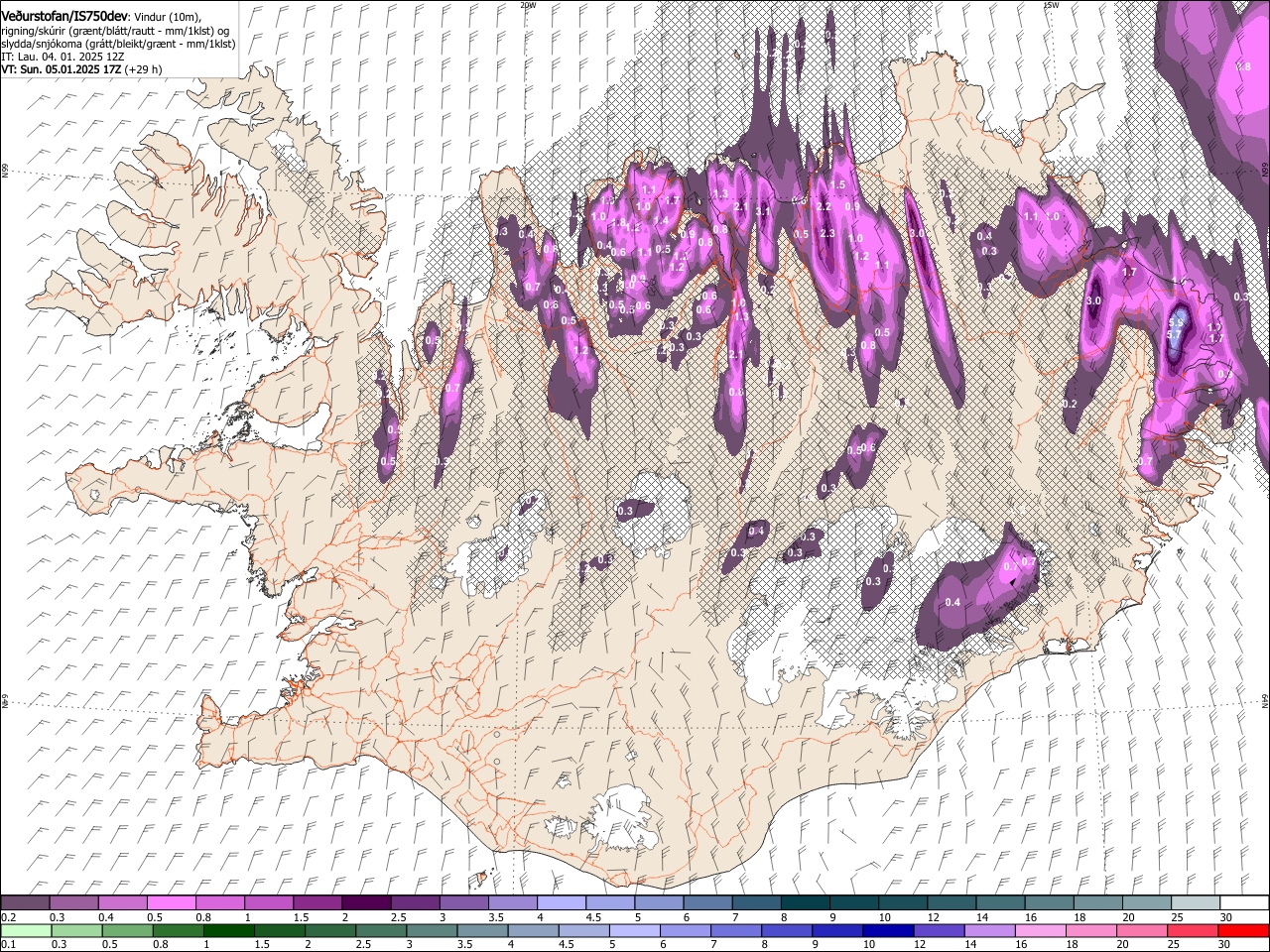This screenshot has height=952, width=1270.
Task: Click the 5.7 precipitation value on map
Action: (1175, 336)
